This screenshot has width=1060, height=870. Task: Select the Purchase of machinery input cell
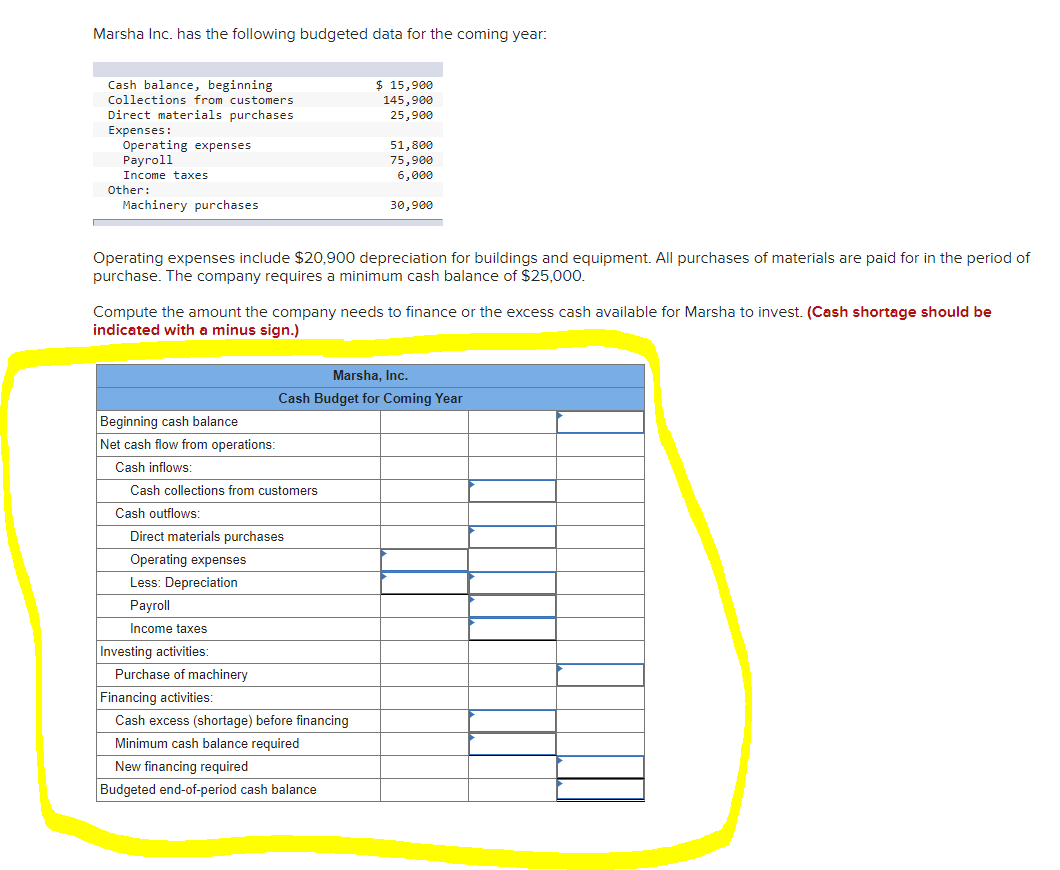pyautogui.click(x=600, y=674)
